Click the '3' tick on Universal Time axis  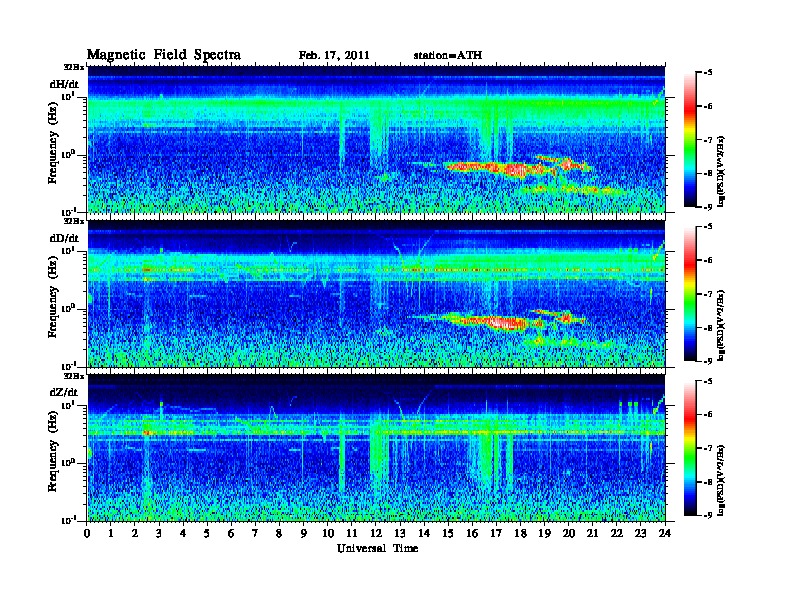(159, 534)
